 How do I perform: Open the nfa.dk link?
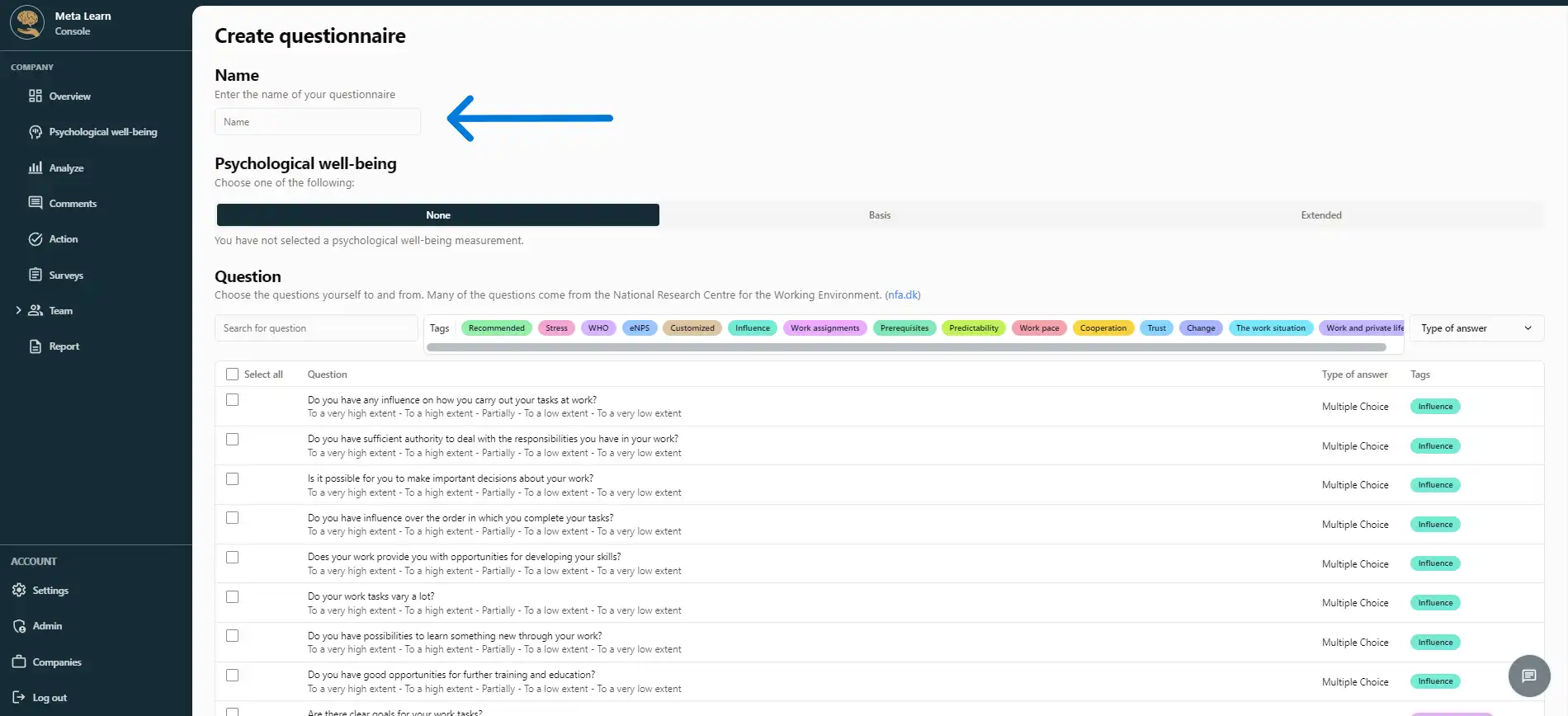point(902,295)
